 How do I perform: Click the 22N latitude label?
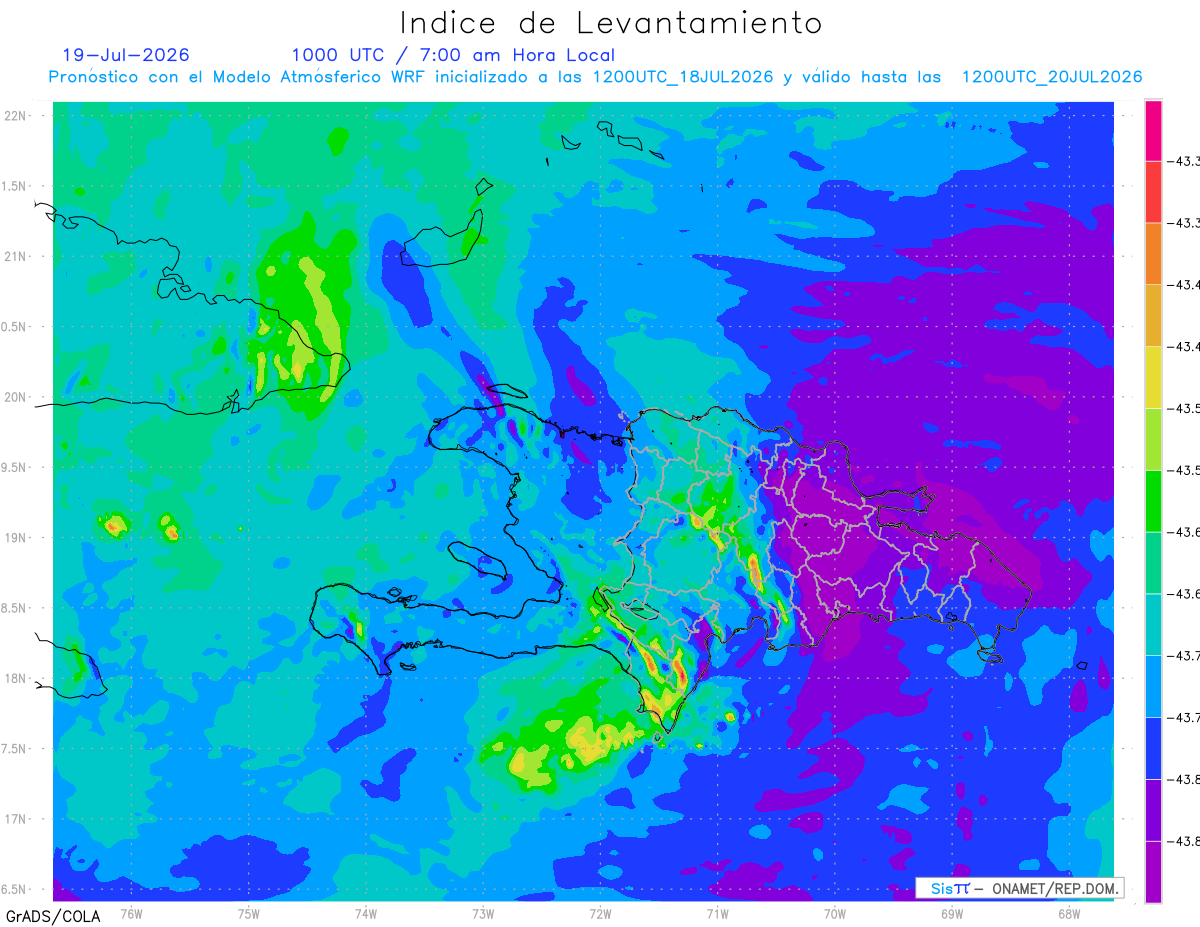15,116
